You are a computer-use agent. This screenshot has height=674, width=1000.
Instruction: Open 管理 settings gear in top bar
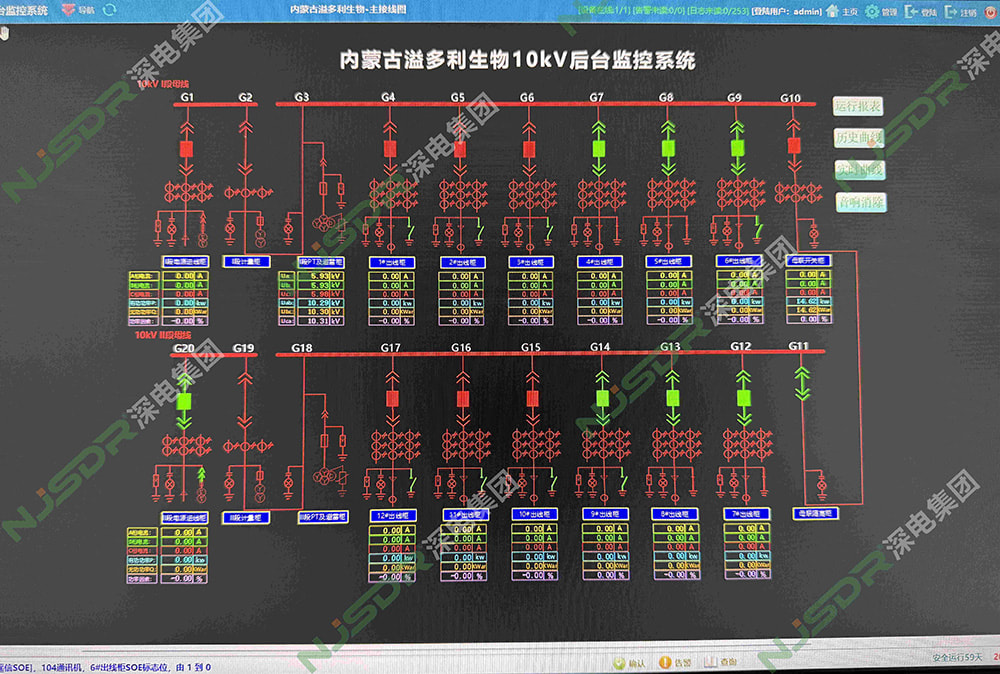click(x=872, y=12)
